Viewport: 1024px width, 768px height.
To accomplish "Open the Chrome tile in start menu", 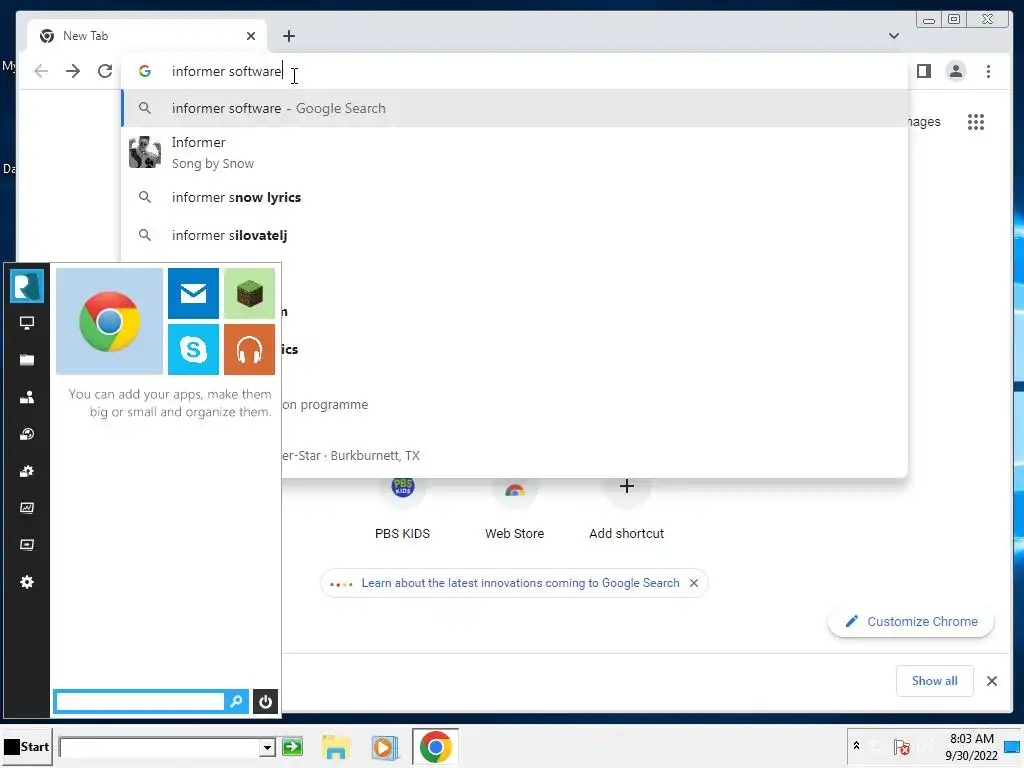I will tap(109, 321).
